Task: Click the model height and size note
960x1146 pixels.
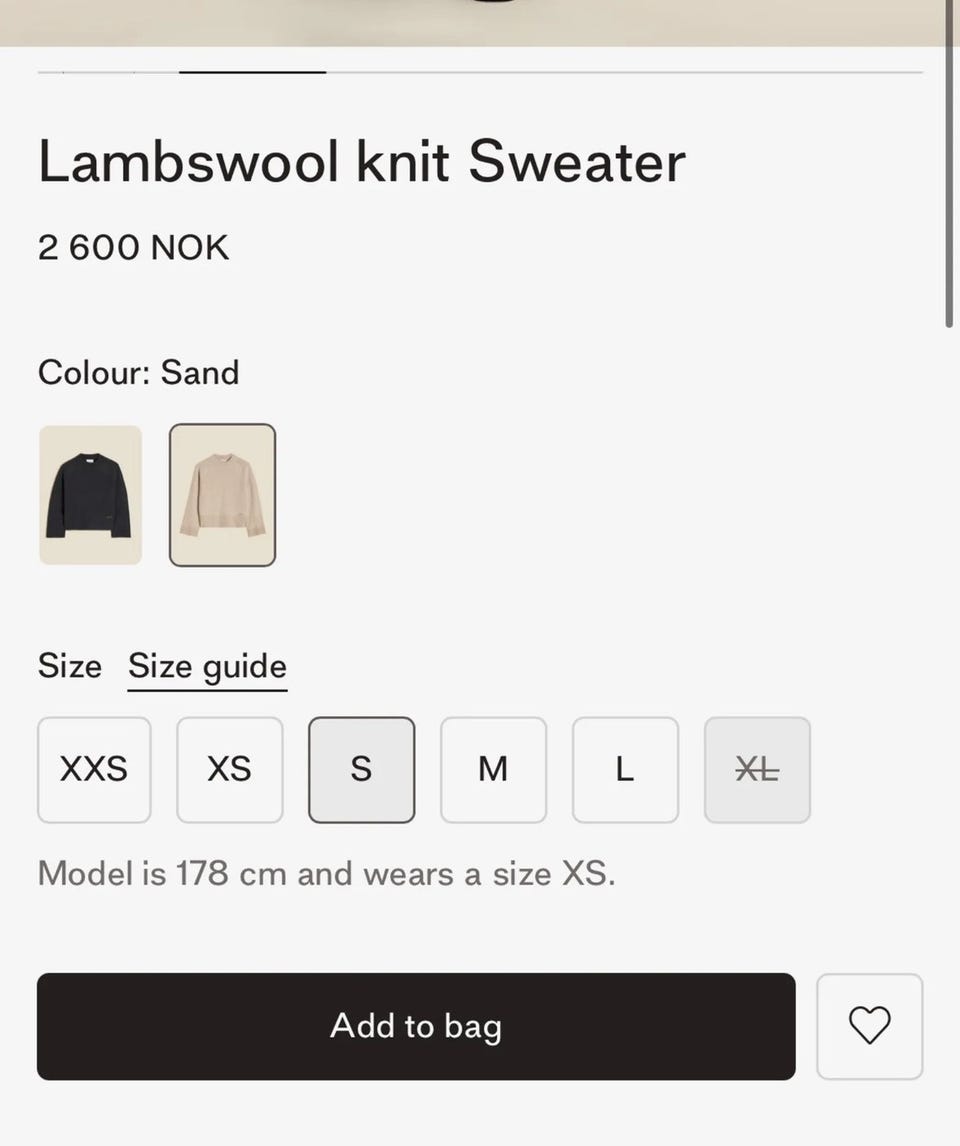Action: (x=327, y=873)
